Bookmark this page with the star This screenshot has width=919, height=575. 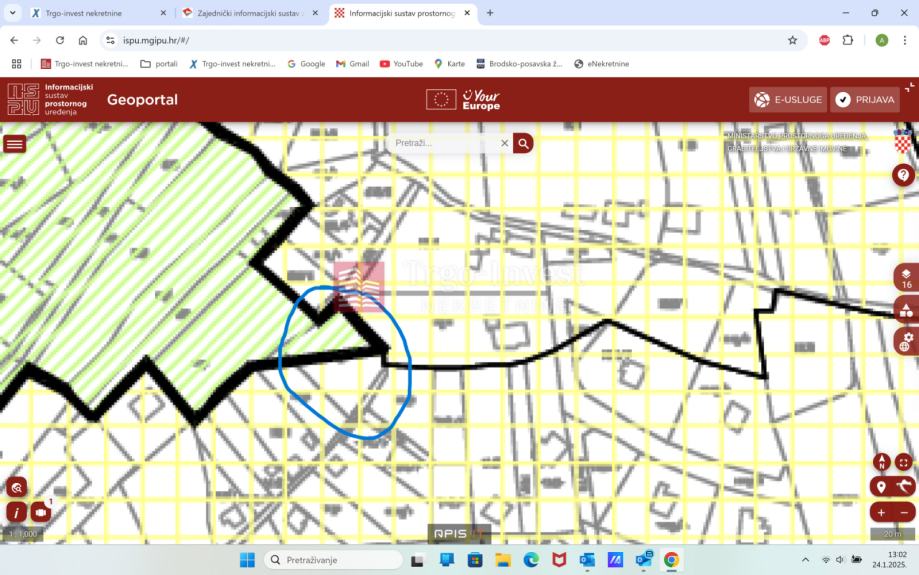(x=792, y=40)
